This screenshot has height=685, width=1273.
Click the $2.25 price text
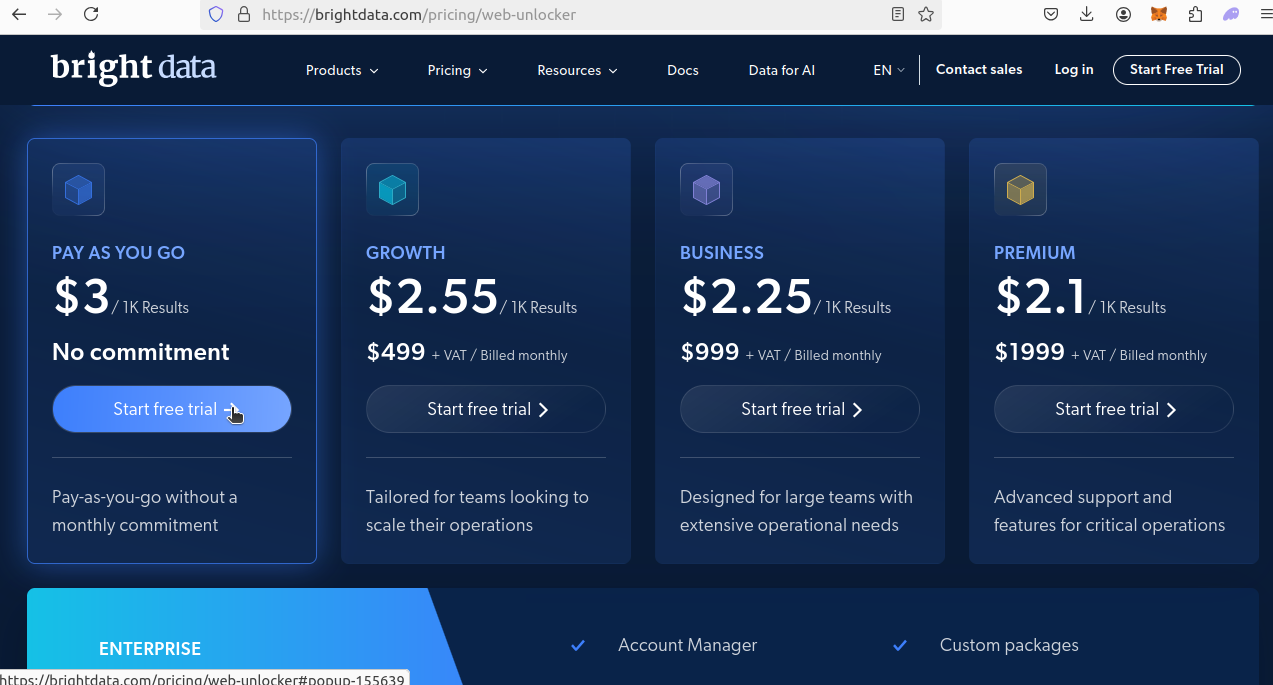pos(747,296)
